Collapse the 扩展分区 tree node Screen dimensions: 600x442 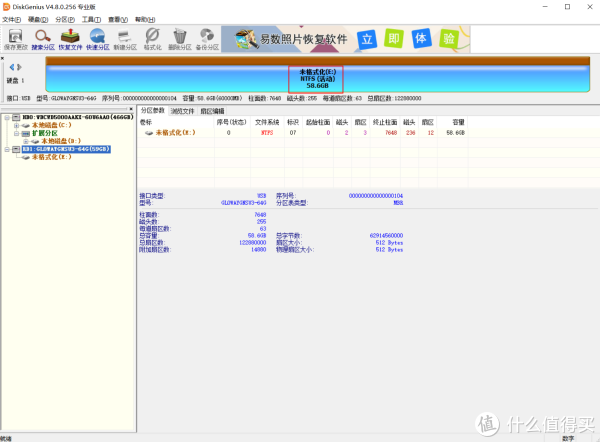16,134
